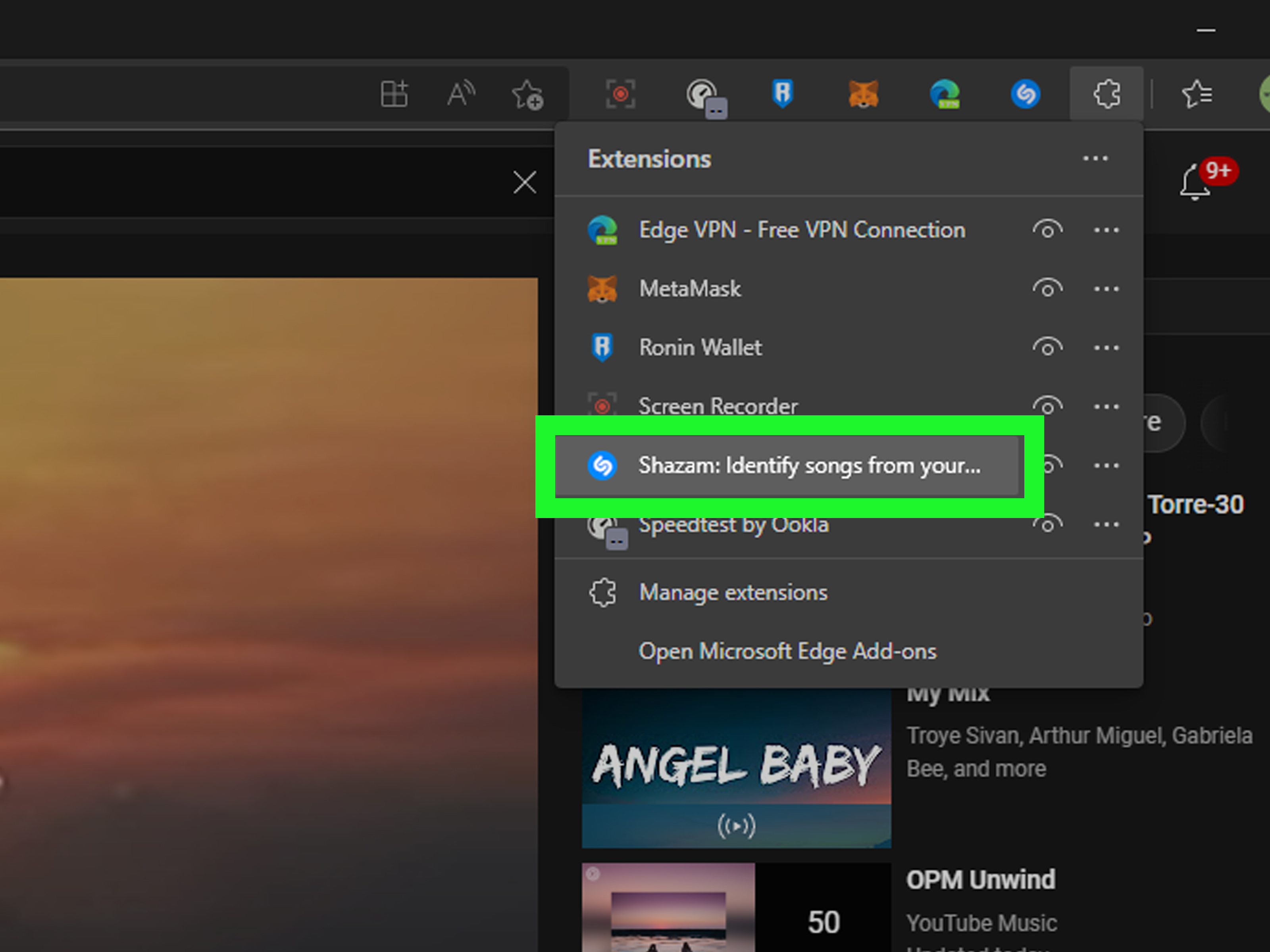Click the Edge VPN toolbar icon
This screenshot has width=1270, height=952.
click(945, 94)
